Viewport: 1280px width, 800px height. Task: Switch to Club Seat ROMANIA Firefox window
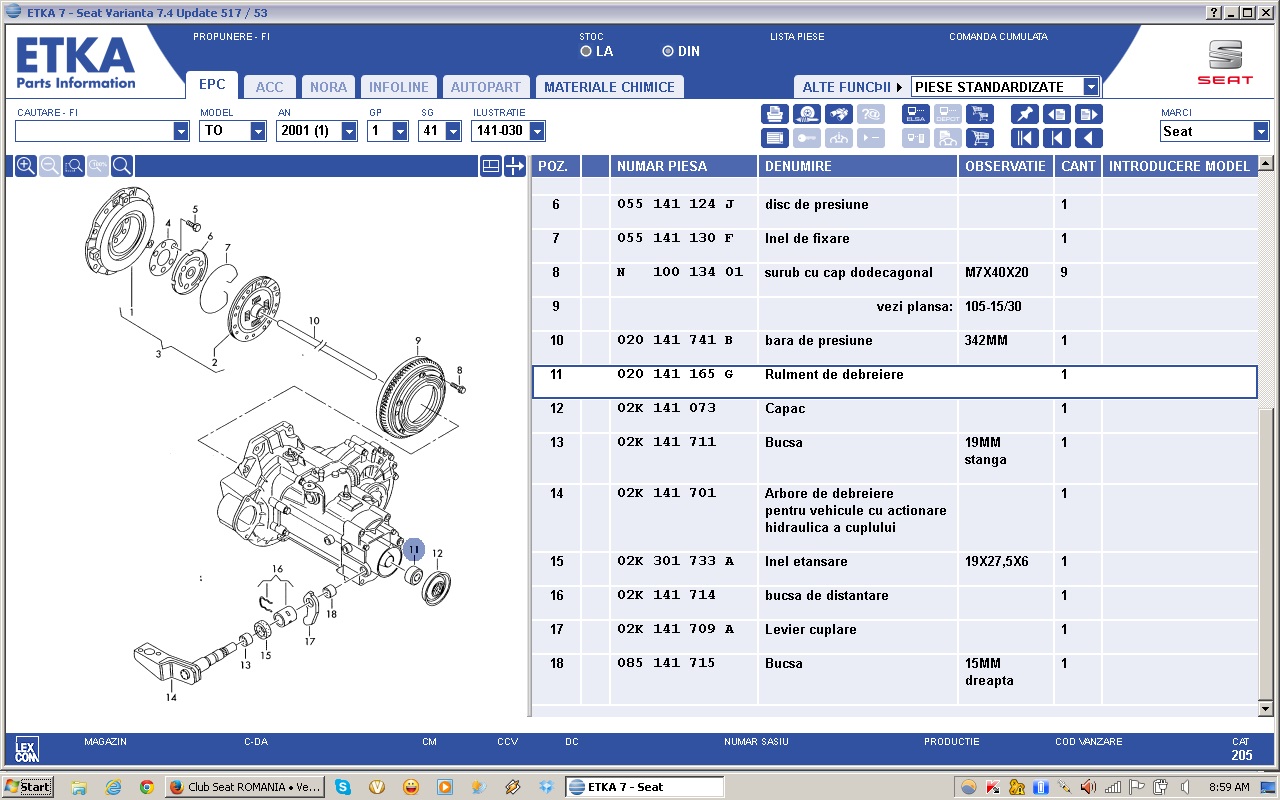click(x=245, y=787)
